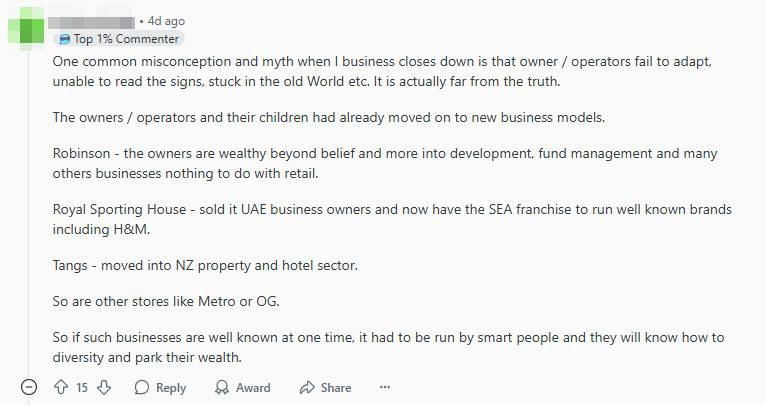
Task: Downvote this comment
Action: pos(104,388)
